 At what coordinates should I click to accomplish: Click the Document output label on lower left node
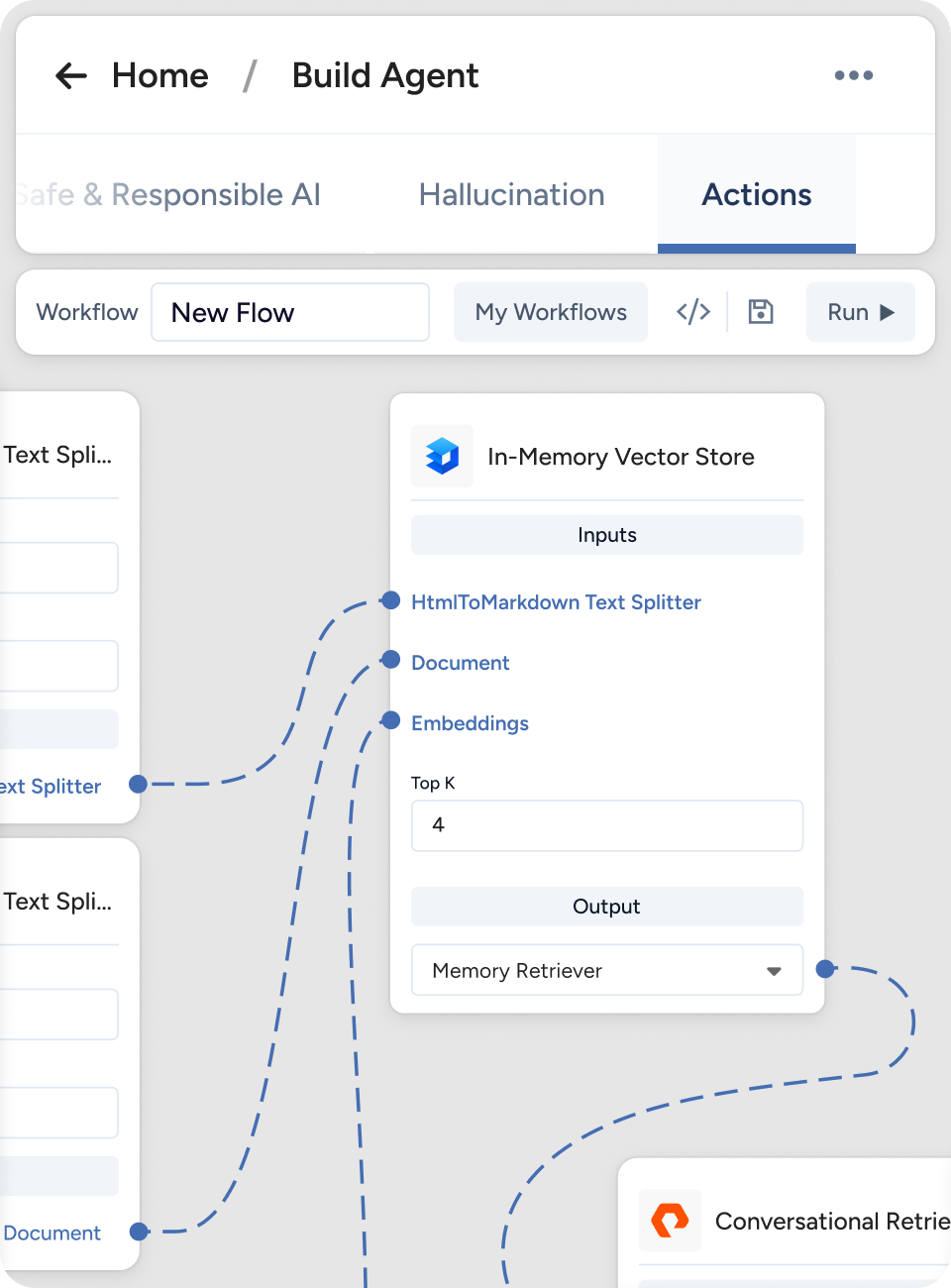[52, 1233]
